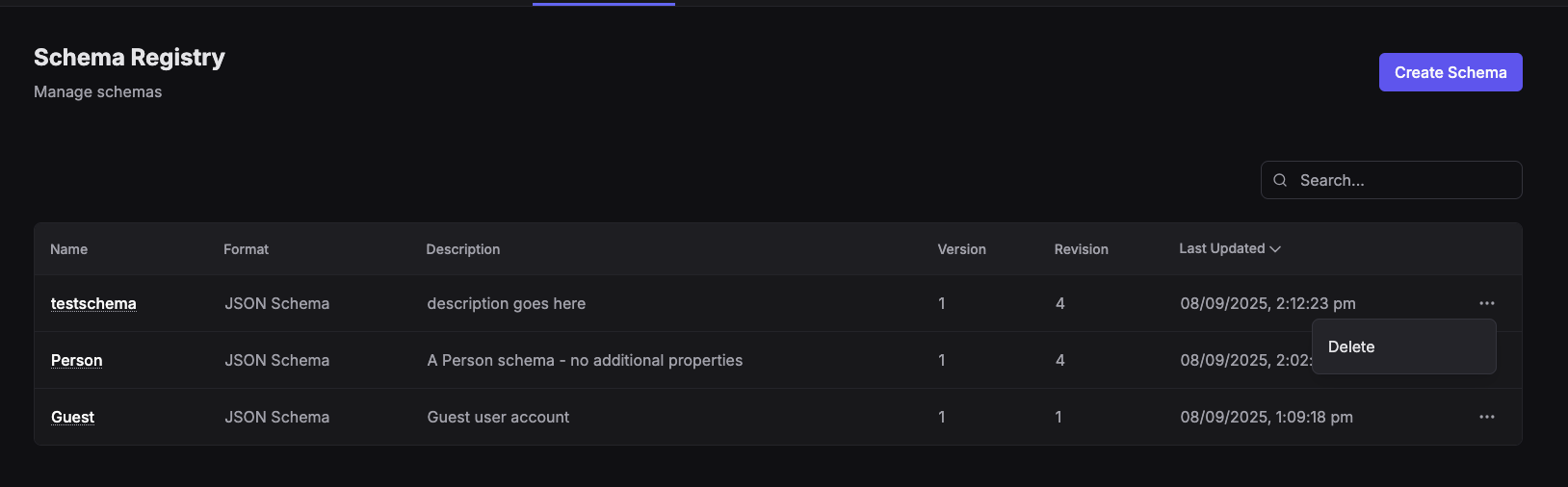1568x487 pixels.
Task: Select the active tab indicator at top
Action: [x=604, y=4]
